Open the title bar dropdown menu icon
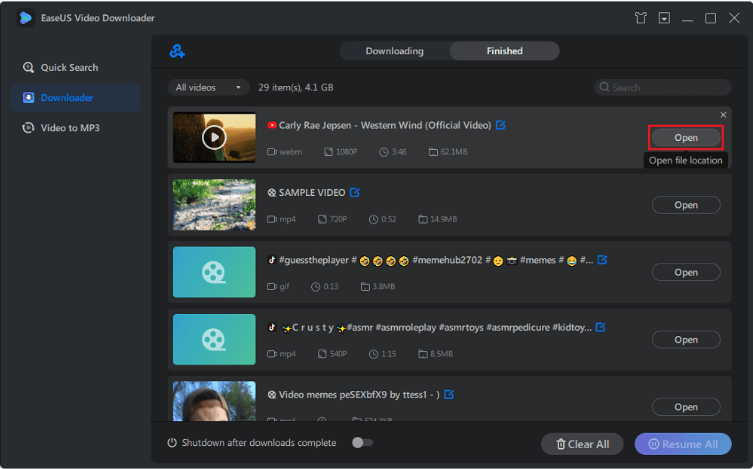This screenshot has width=753, height=469. (x=664, y=18)
